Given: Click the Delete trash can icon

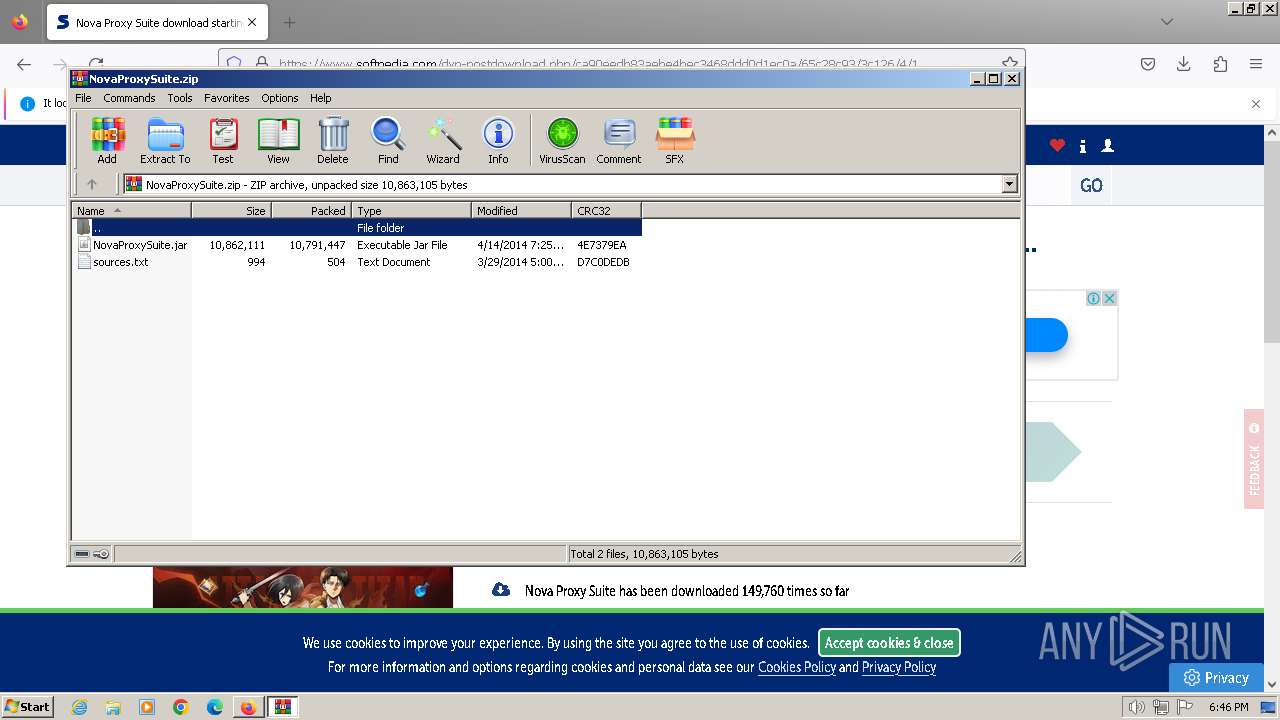Looking at the screenshot, I should (x=333, y=141).
